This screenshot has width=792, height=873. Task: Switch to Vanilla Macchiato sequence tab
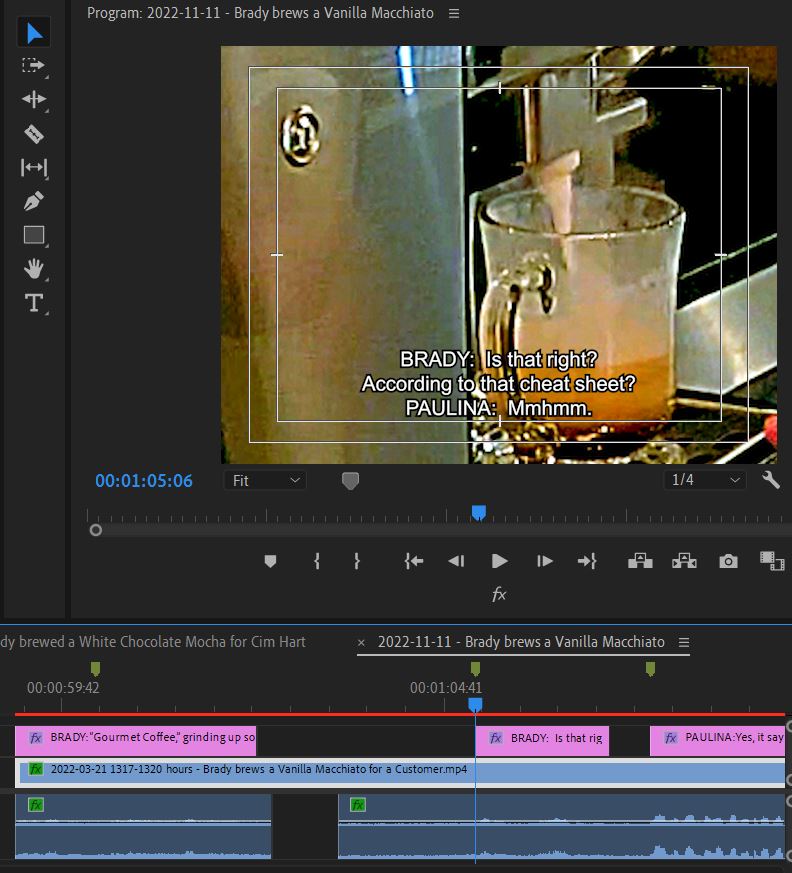click(521, 642)
